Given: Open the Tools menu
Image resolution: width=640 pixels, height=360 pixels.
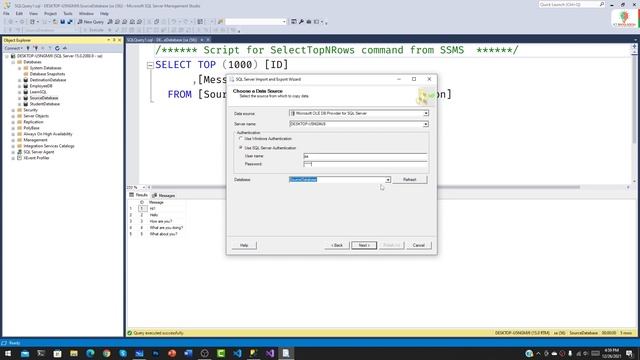Looking at the screenshot, I should 68,13.
